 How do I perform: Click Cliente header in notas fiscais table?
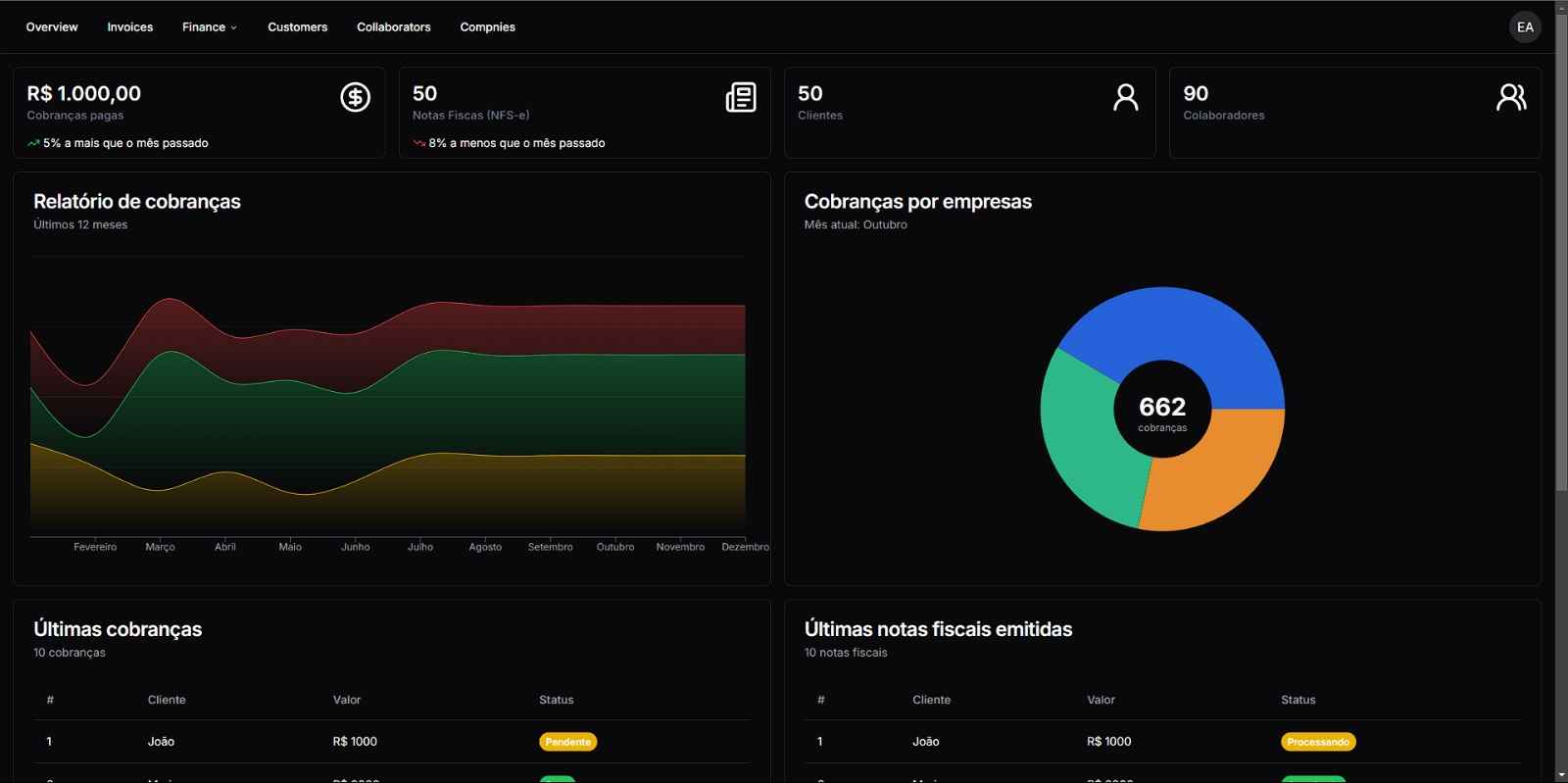(931, 700)
